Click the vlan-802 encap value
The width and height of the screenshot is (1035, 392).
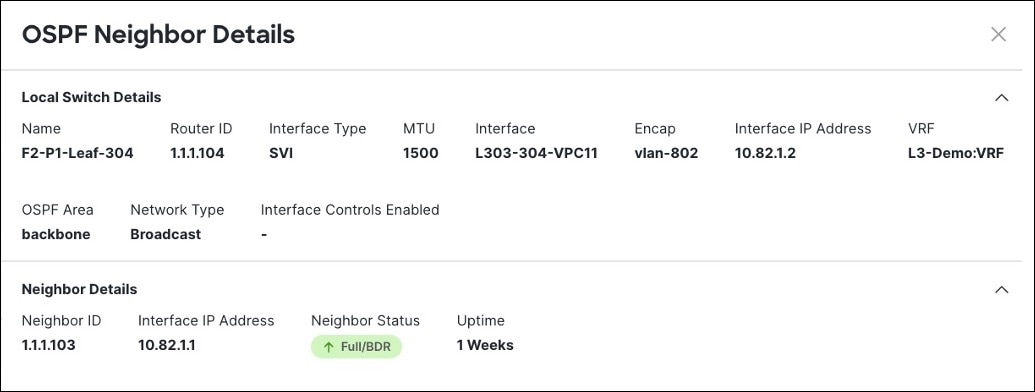[x=666, y=154]
